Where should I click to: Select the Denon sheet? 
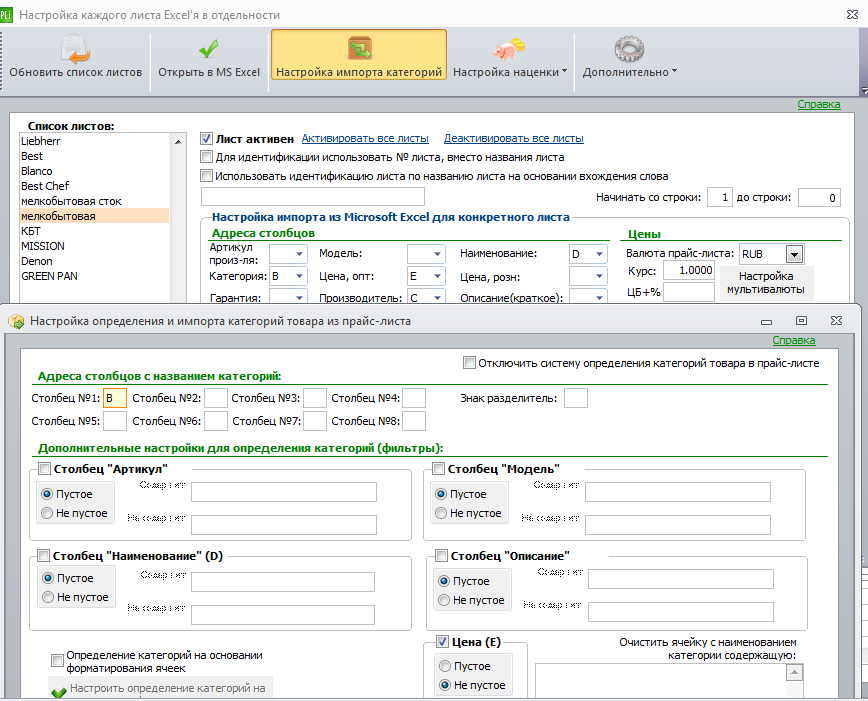point(94,261)
